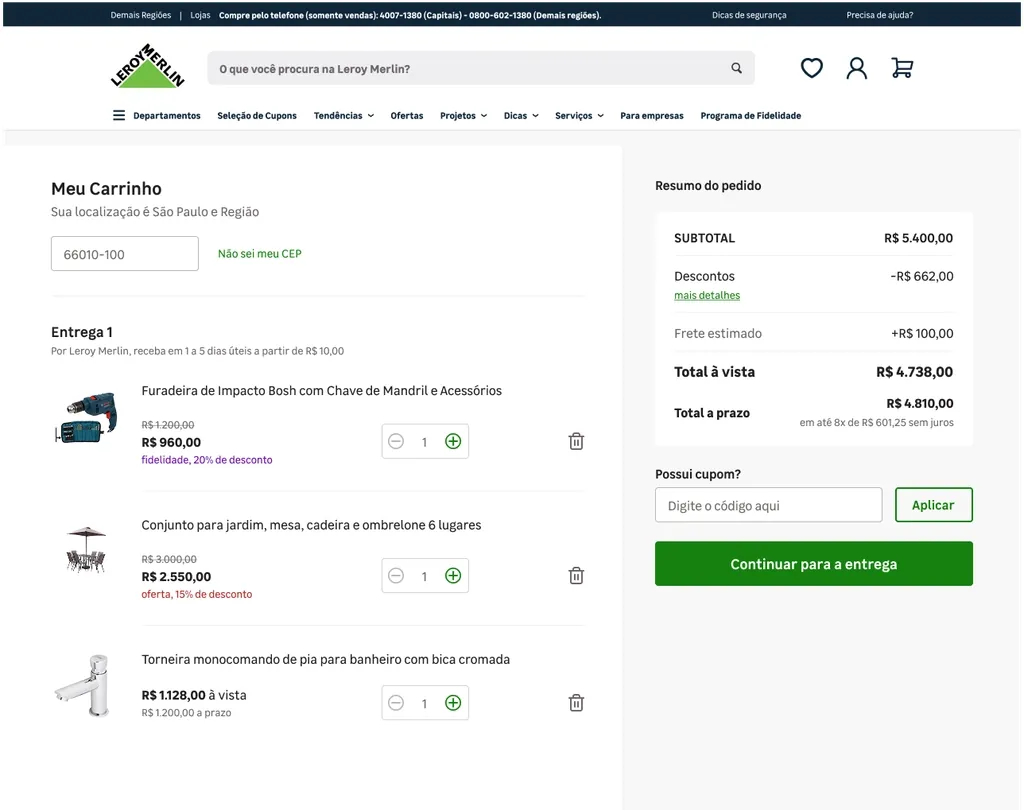Image resolution: width=1024 pixels, height=810 pixels.
Task: Open Furadeira de Impacto Bosh product title
Action: click(x=322, y=391)
